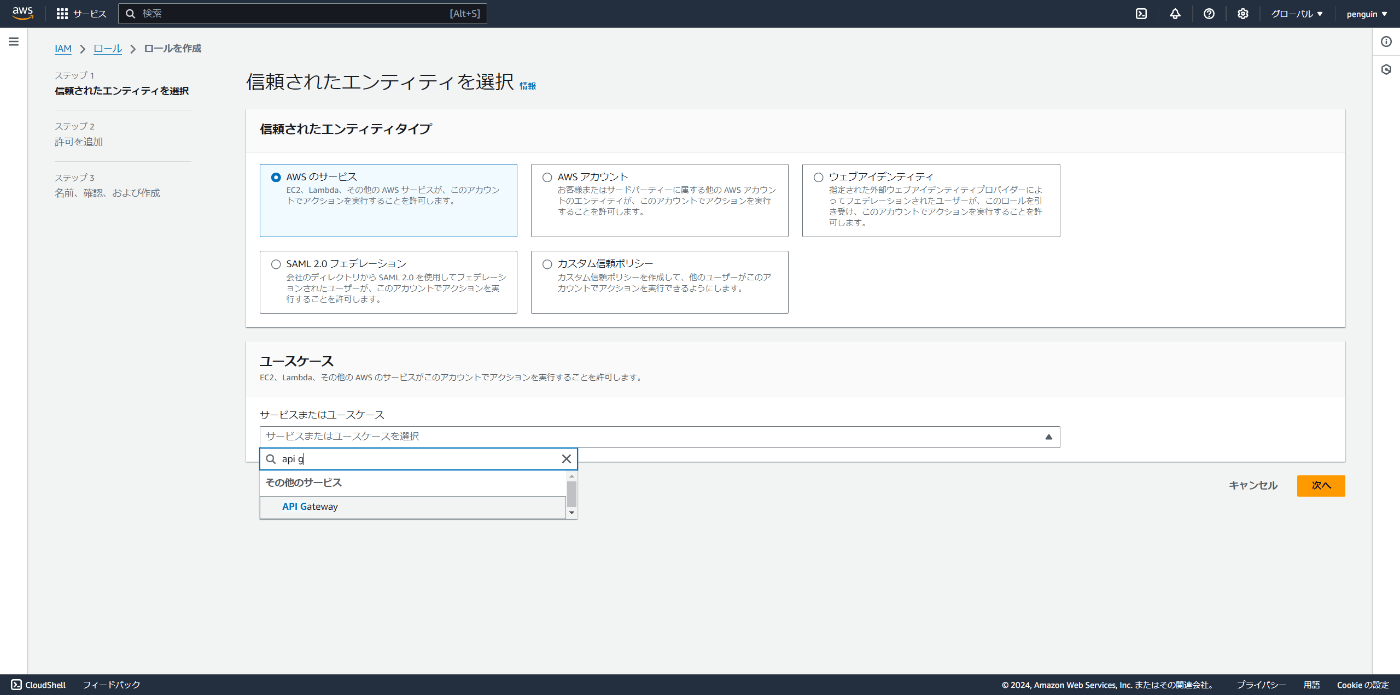The image size is (1400, 695).
Task: Click the dropdown list scroll up arrow
Action: click(x=572, y=476)
